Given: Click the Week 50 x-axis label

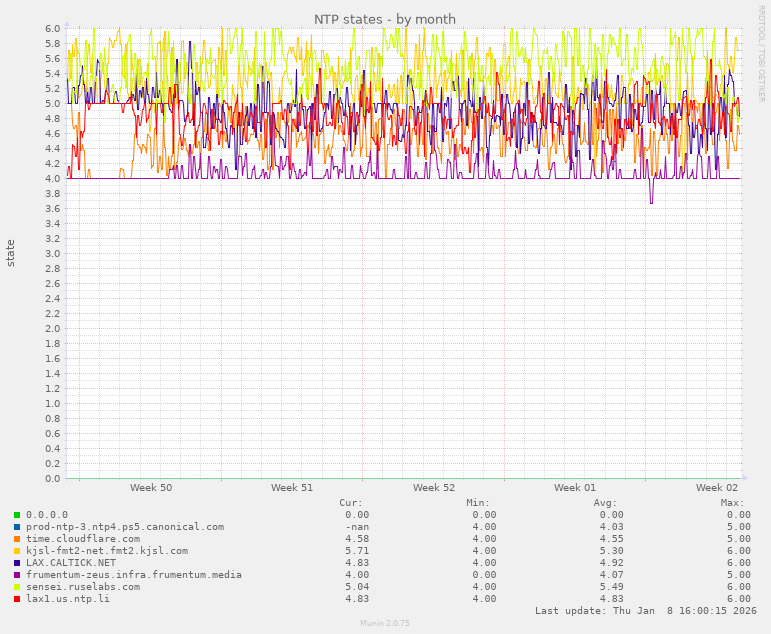Looking at the screenshot, I should [151, 488].
